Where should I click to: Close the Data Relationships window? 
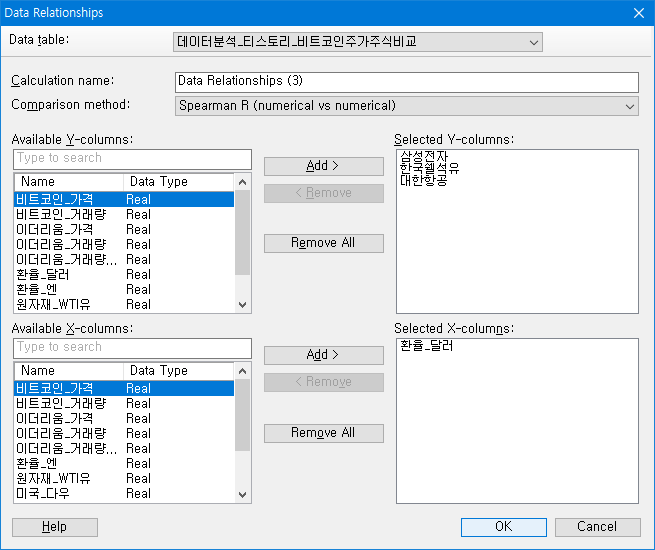coord(639,13)
